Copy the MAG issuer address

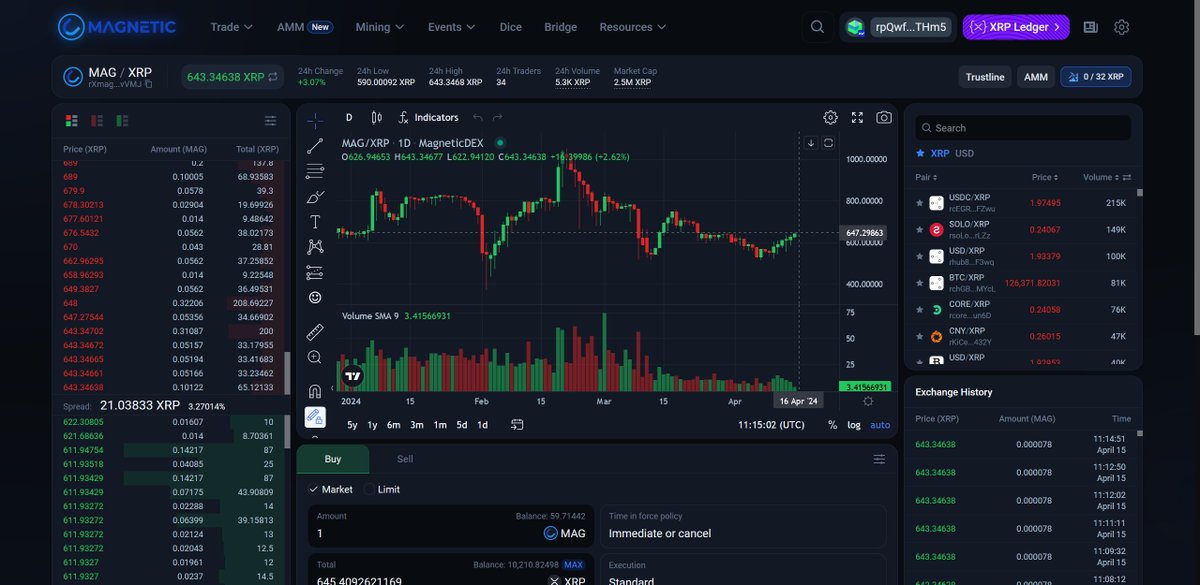[x=149, y=84]
